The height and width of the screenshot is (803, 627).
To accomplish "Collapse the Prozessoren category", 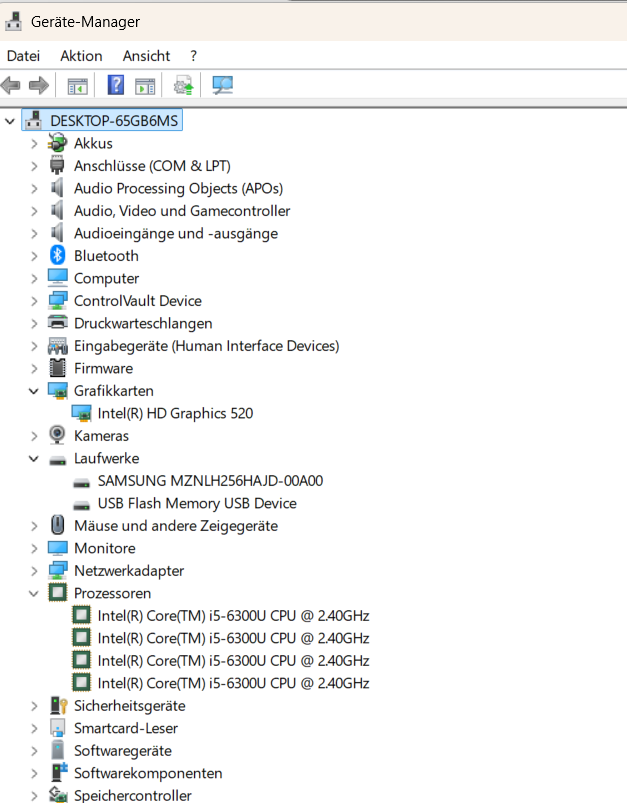I will pos(34,594).
